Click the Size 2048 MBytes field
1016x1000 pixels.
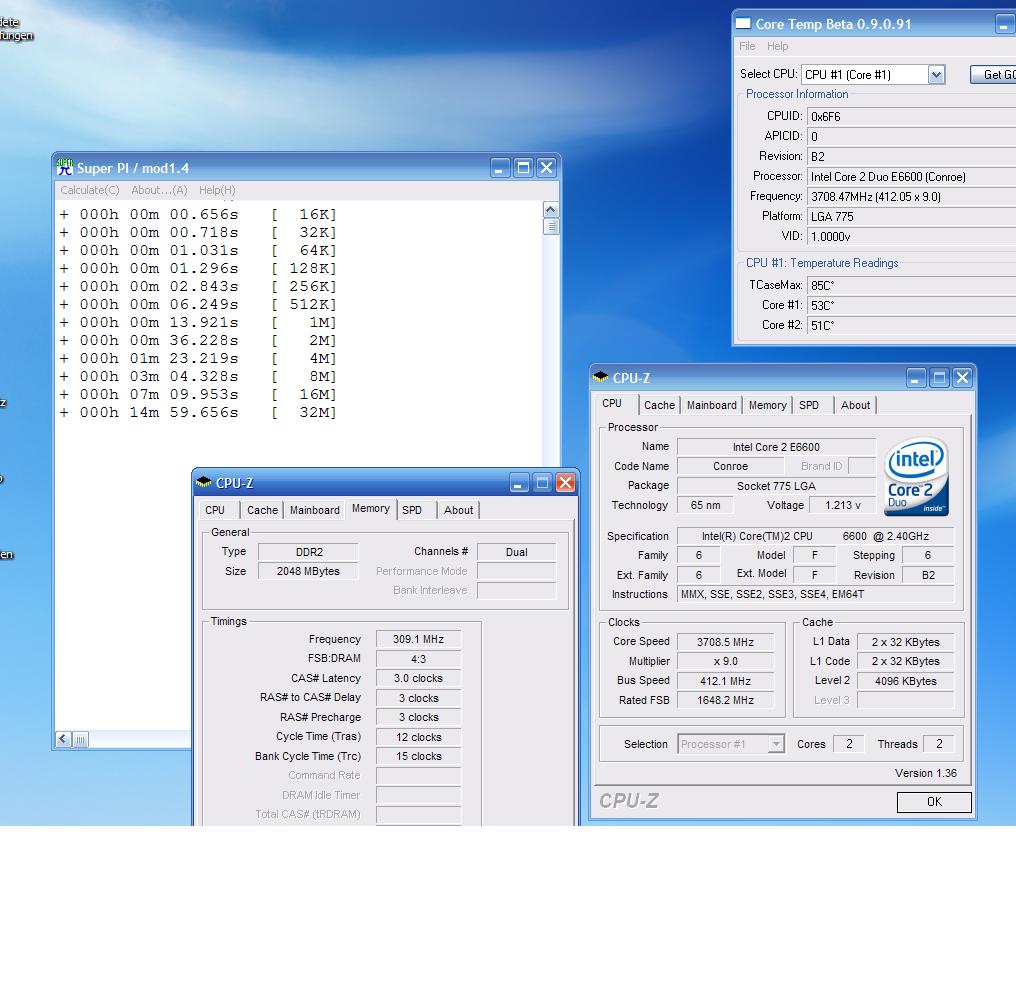(308, 571)
